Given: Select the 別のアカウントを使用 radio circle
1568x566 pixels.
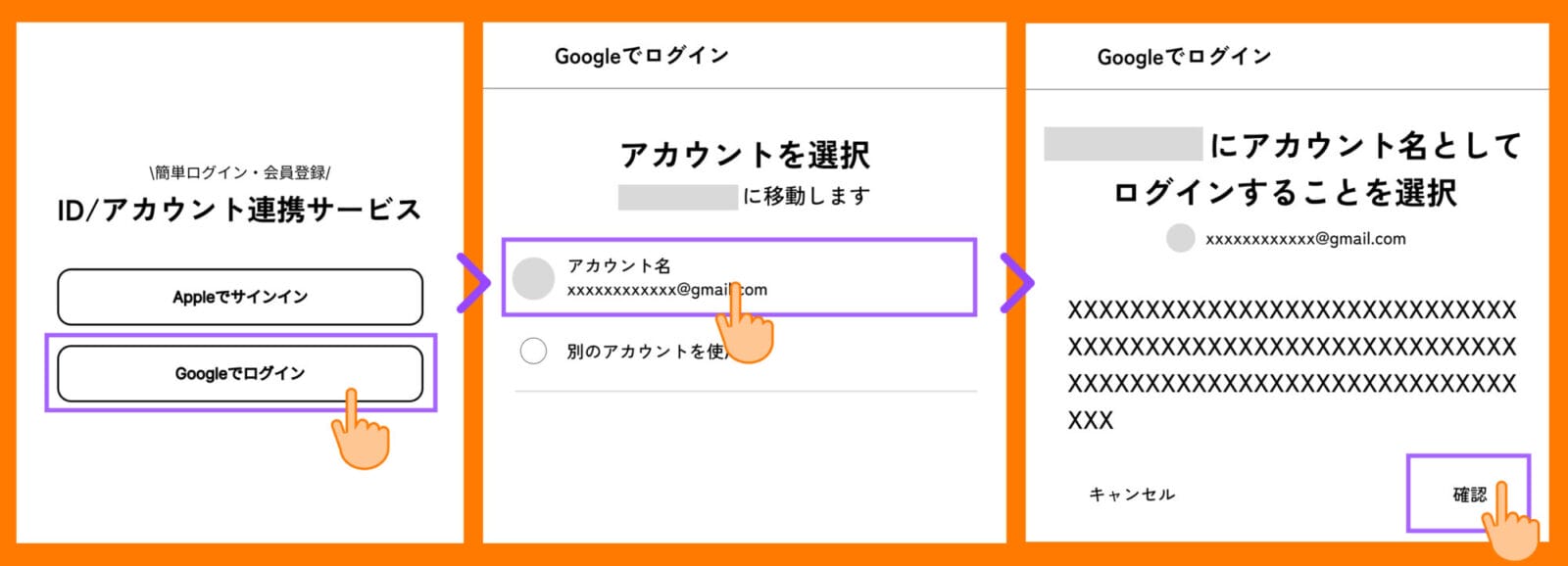Looking at the screenshot, I should coord(533,351).
